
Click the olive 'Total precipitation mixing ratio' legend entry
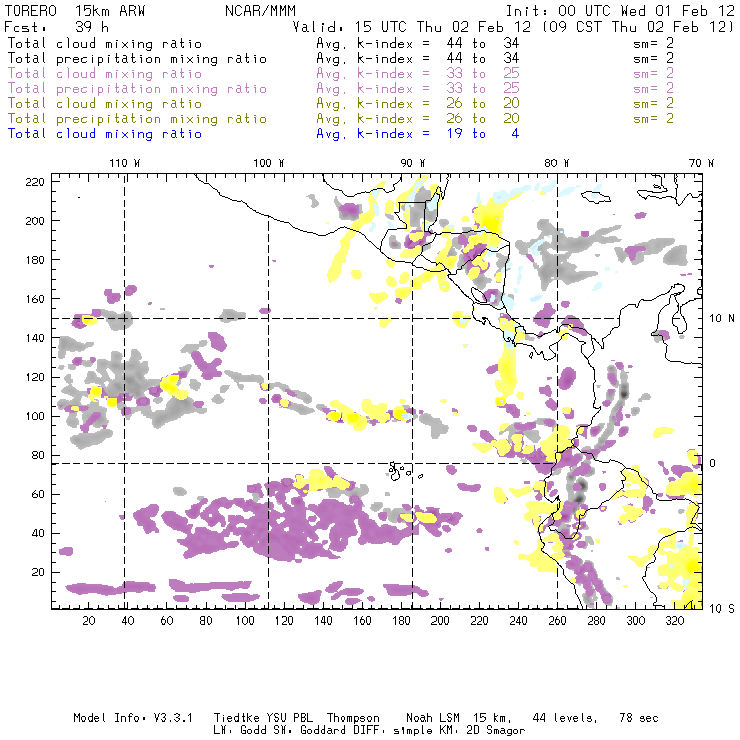137,119
